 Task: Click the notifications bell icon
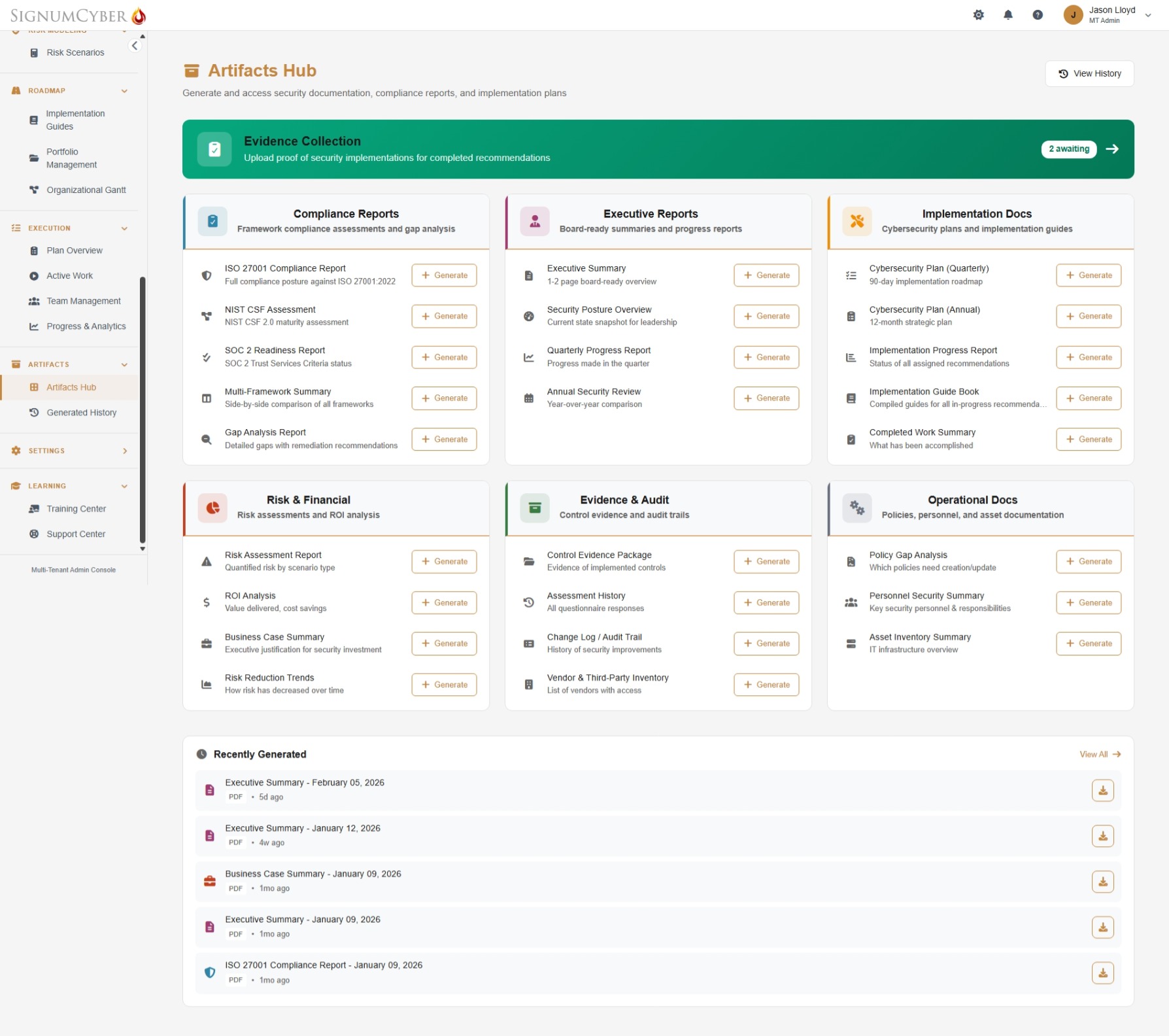tap(1008, 14)
